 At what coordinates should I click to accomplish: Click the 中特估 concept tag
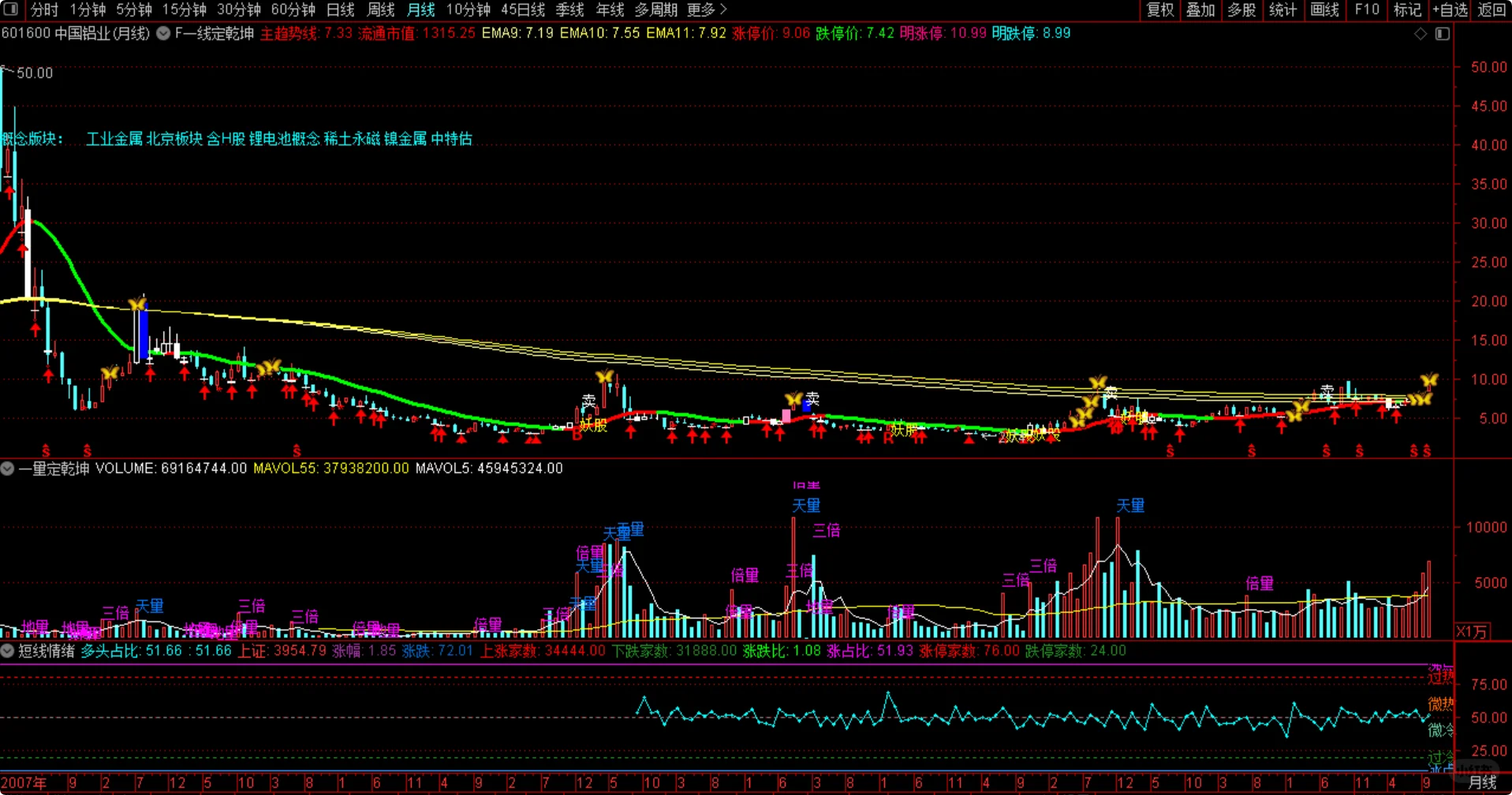click(452, 139)
